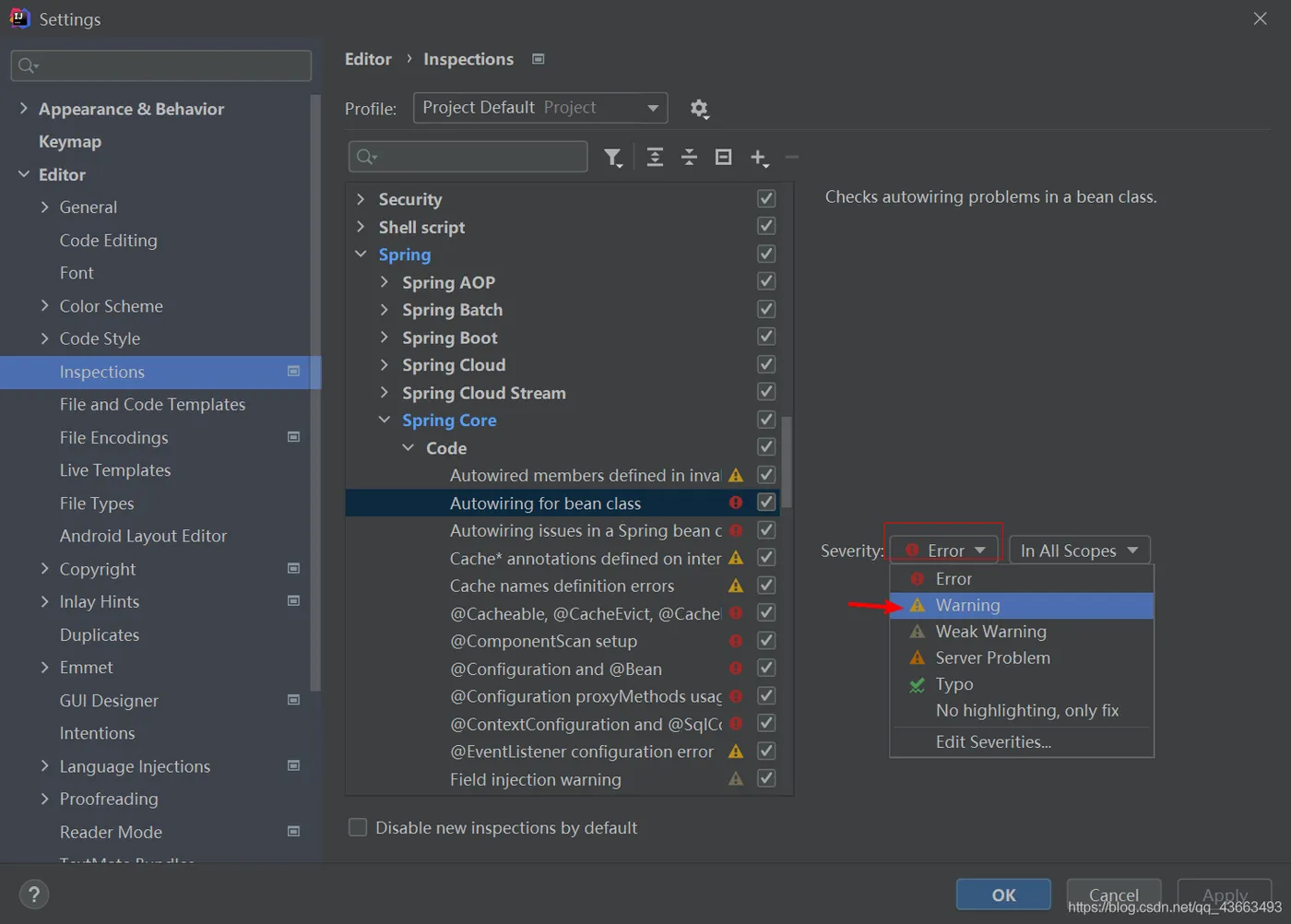Click the project icon on Reader Mode row
Screen dimensions: 1291x924
(x=294, y=832)
